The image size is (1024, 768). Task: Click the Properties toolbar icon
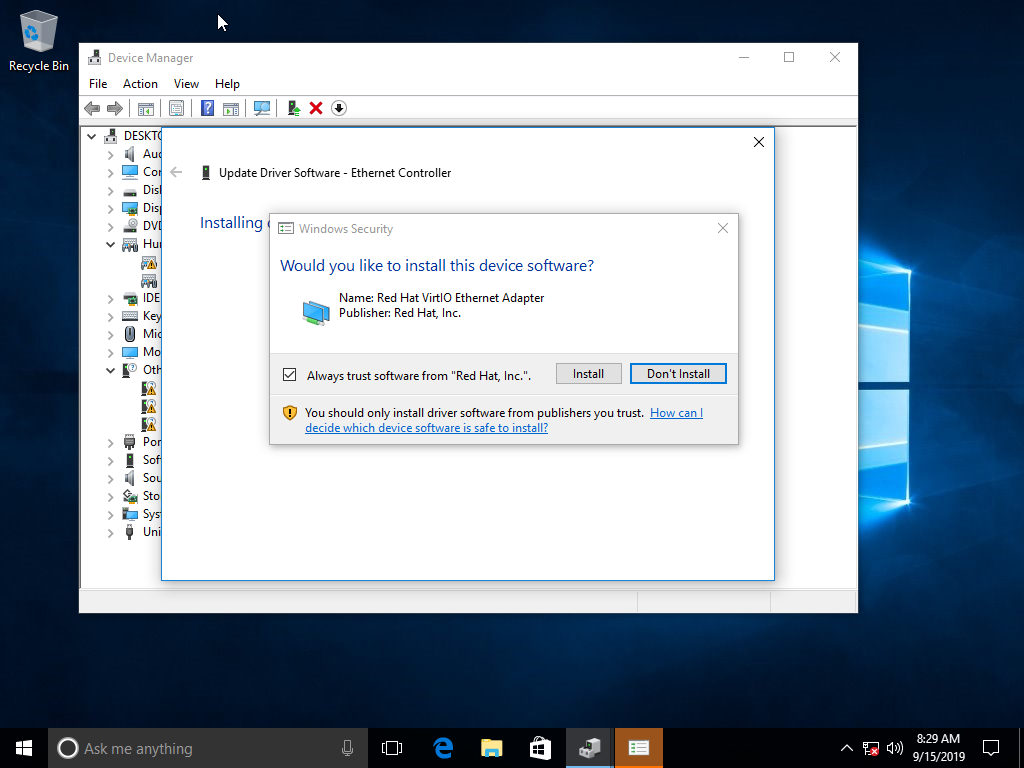point(176,108)
